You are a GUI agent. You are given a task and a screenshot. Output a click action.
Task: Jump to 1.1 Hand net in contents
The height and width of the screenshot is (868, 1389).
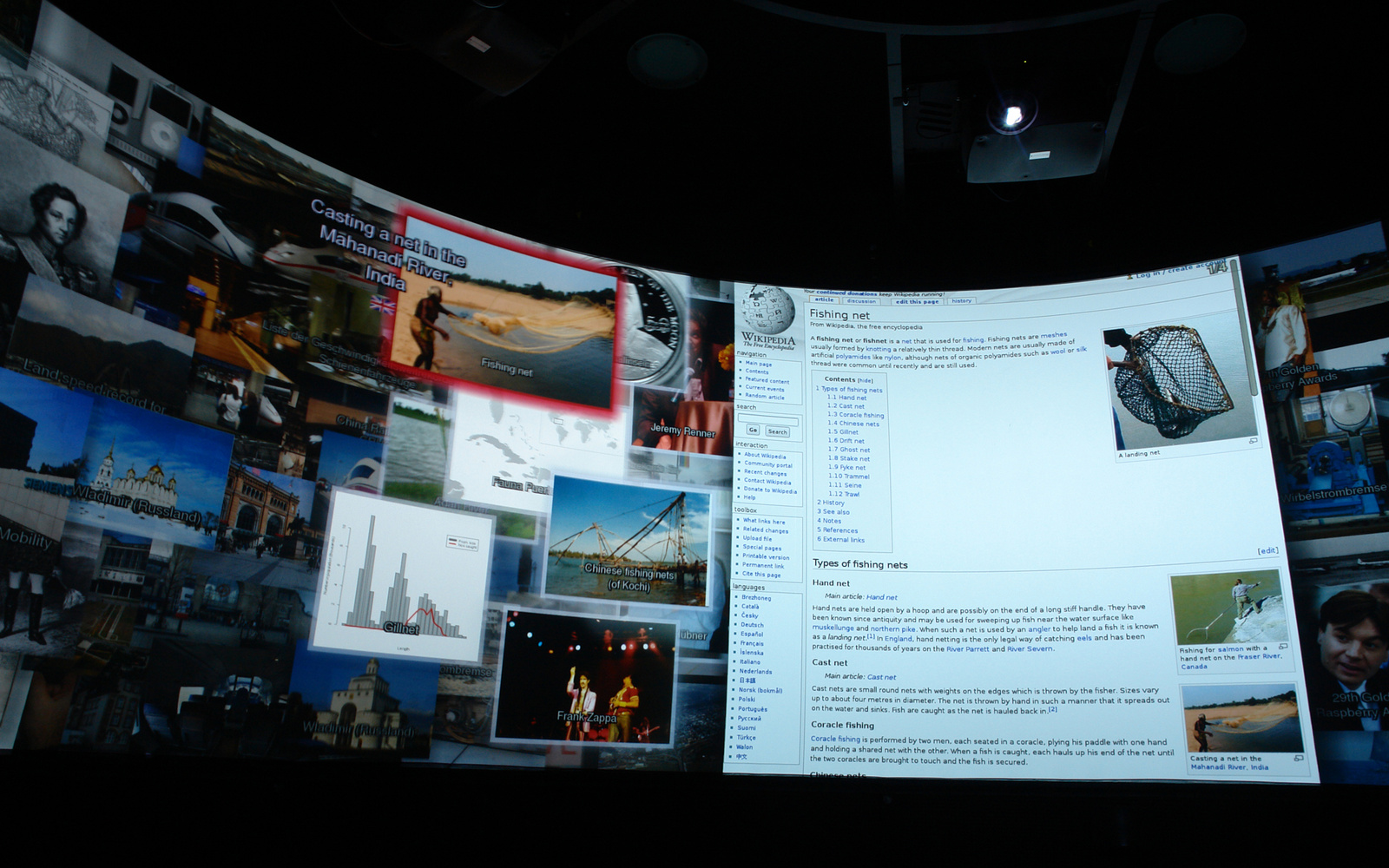846,398
